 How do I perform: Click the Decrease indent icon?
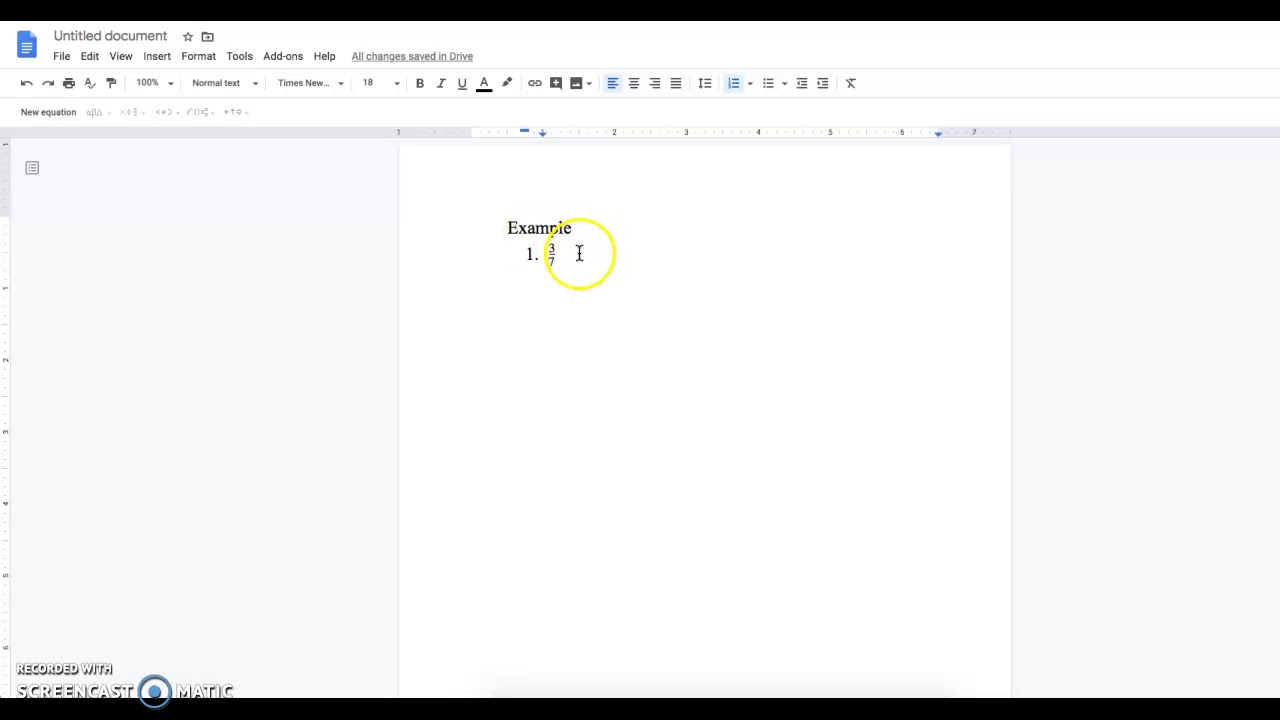802,83
